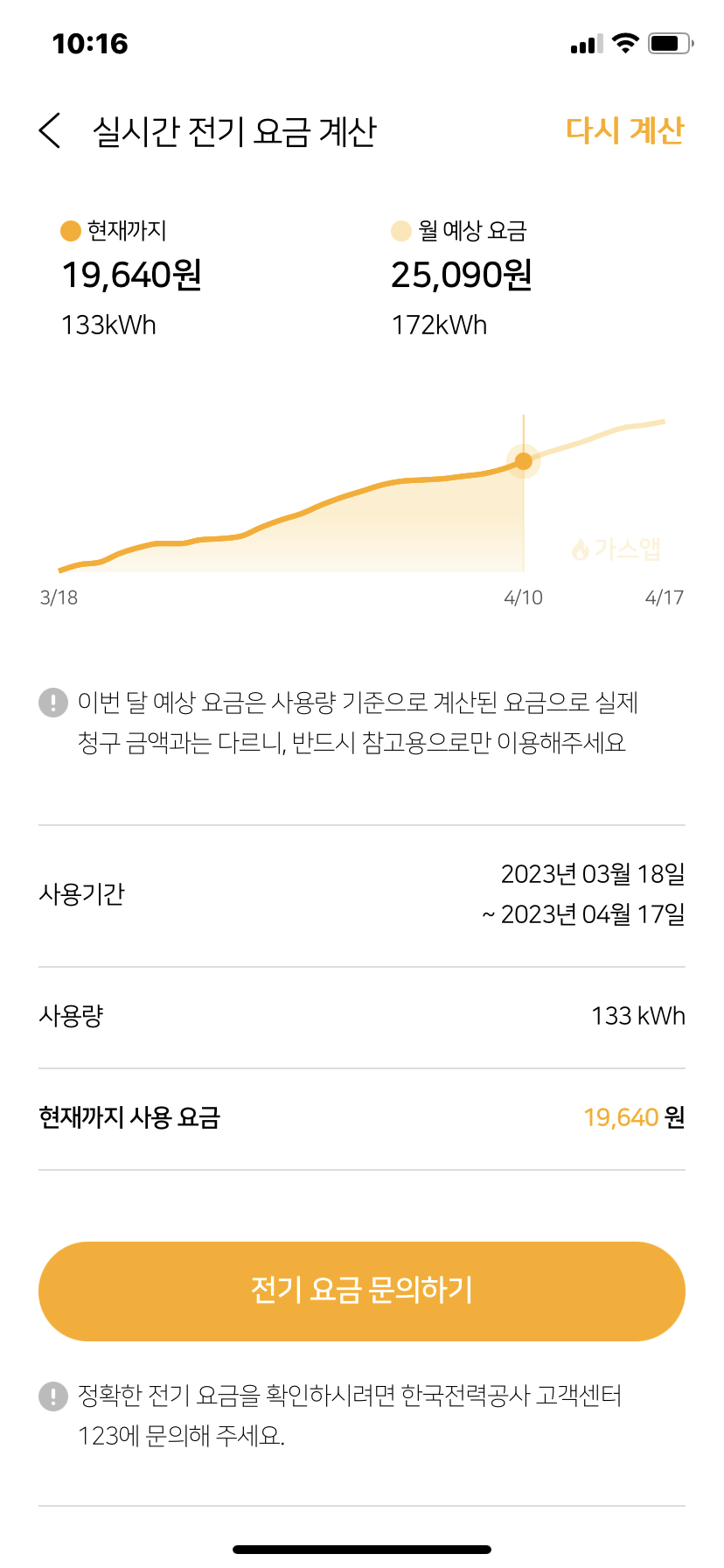Click the cellular signal bars icon
The image size is (724, 1568).
pyautogui.click(x=586, y=44)
